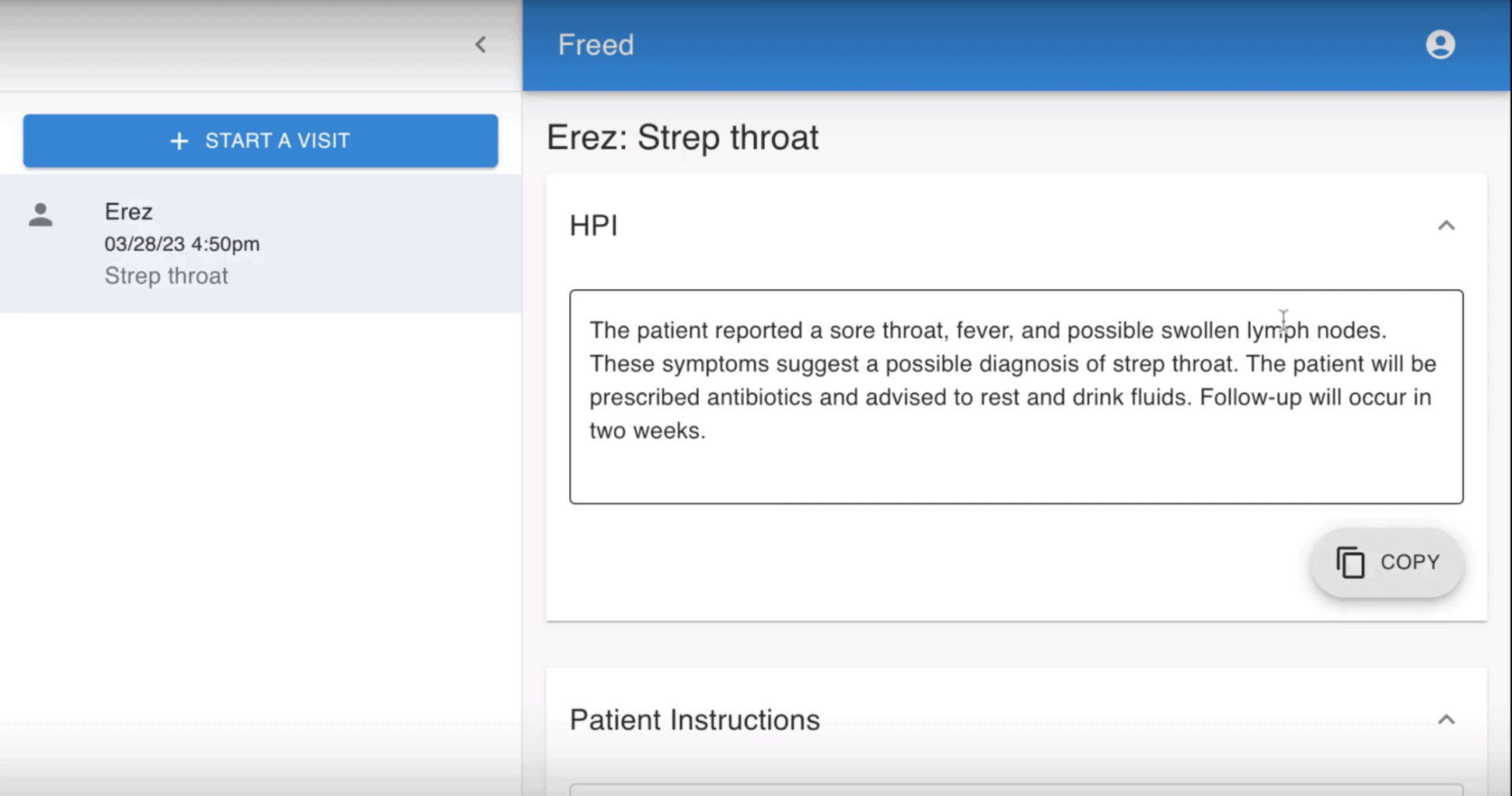This screenshot has height=796, width=1512.
Task: Collapse the Patient Instructions section chevron
Action: point(1446,720)
